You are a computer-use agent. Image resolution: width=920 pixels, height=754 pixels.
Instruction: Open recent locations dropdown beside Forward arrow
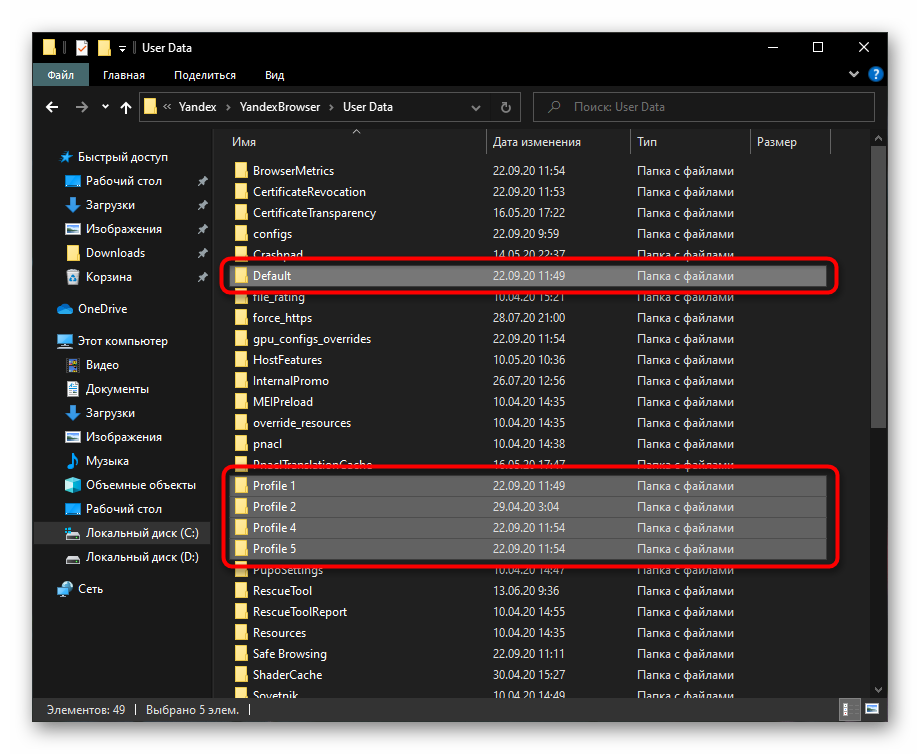coord(104,107)
